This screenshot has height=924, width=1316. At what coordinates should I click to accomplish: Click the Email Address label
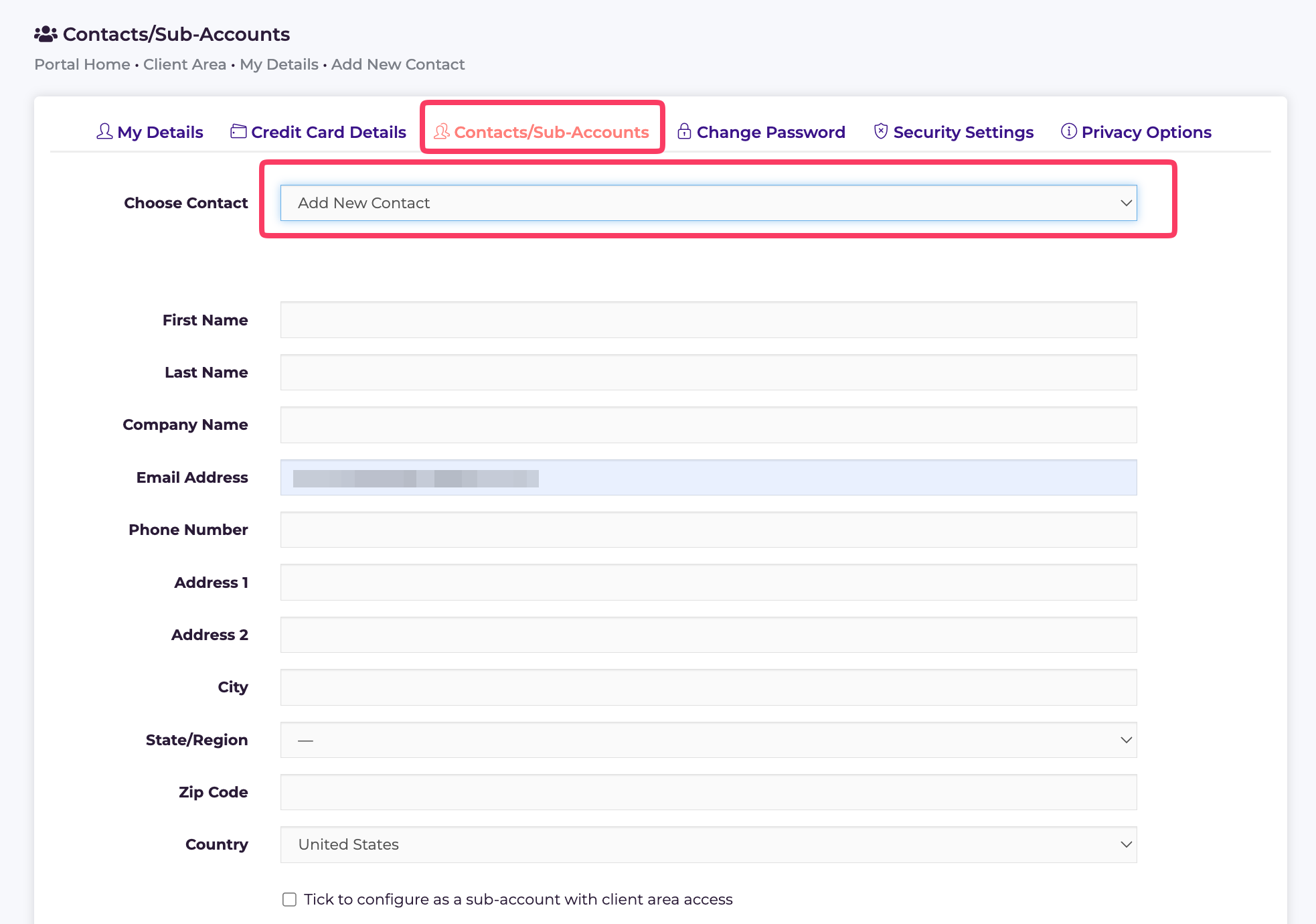pyautogui.click(x=192, y=477)
